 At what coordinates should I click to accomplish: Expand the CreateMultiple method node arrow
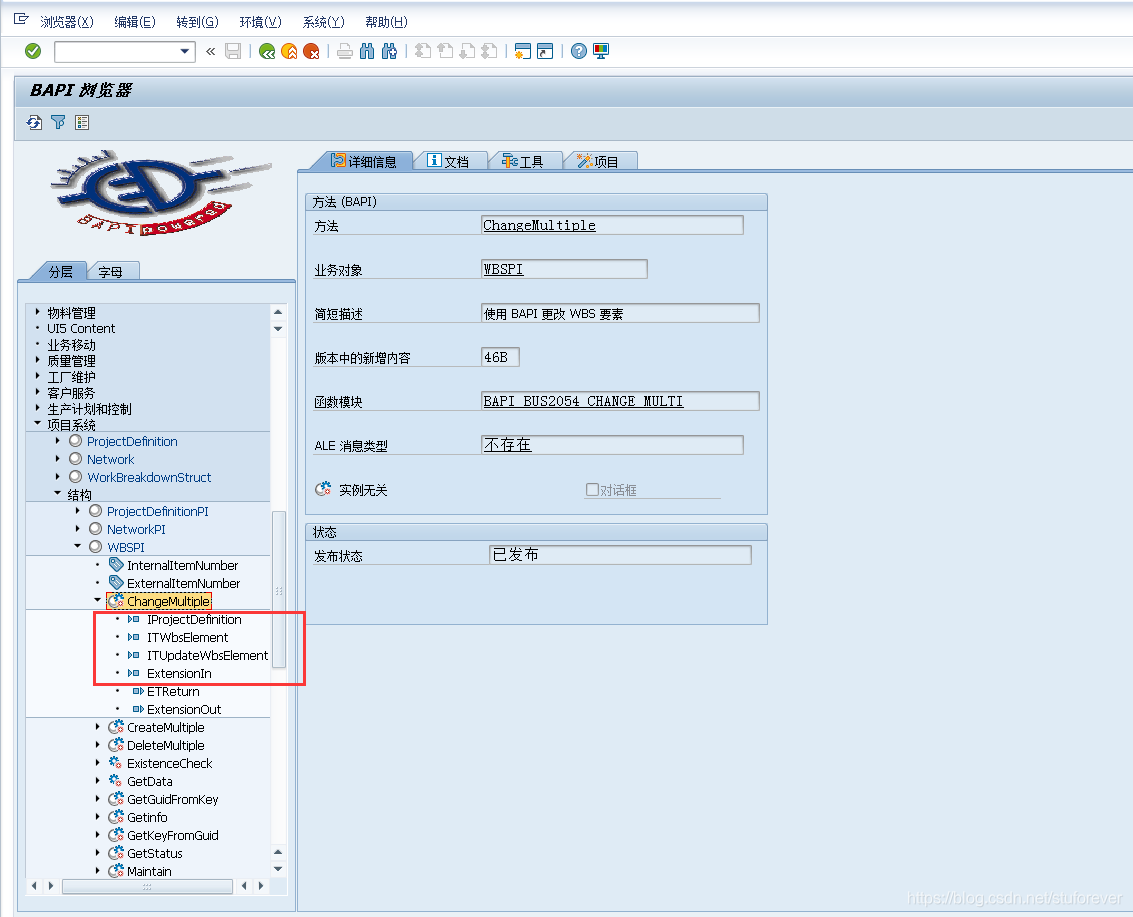[98, 726]
